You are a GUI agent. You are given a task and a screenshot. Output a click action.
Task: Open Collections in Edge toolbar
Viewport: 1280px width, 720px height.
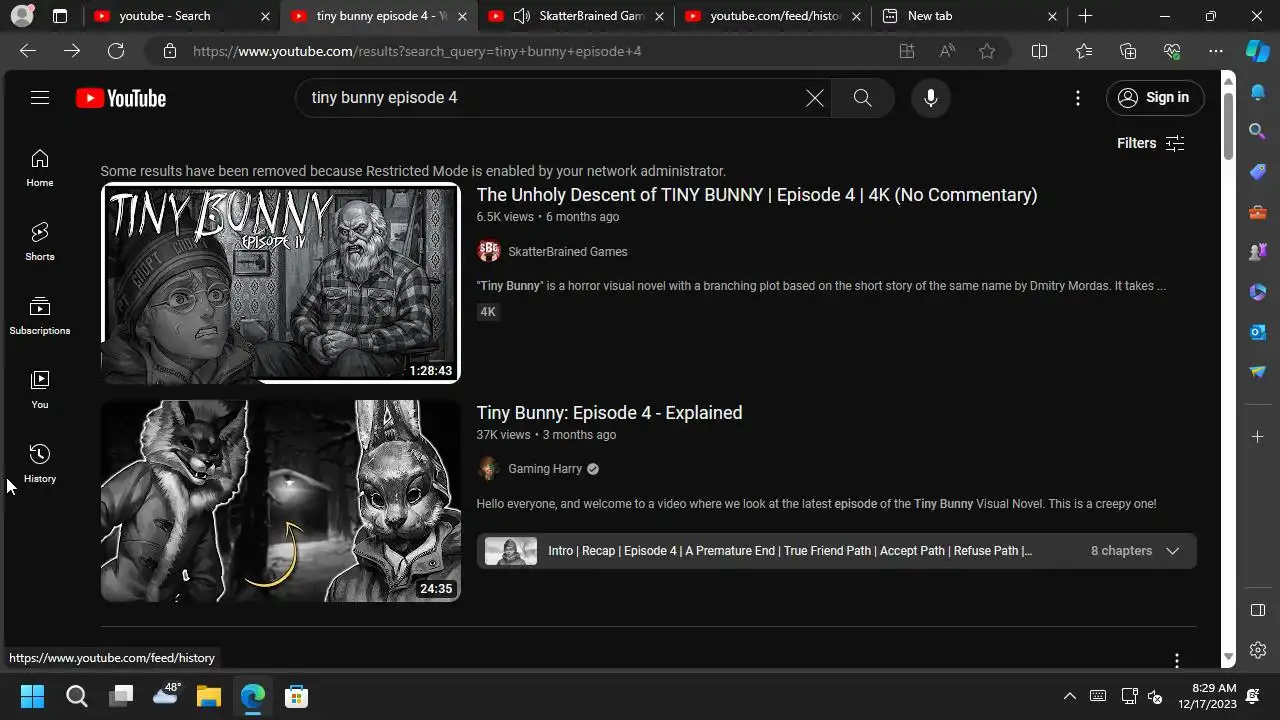(1128, 51)
